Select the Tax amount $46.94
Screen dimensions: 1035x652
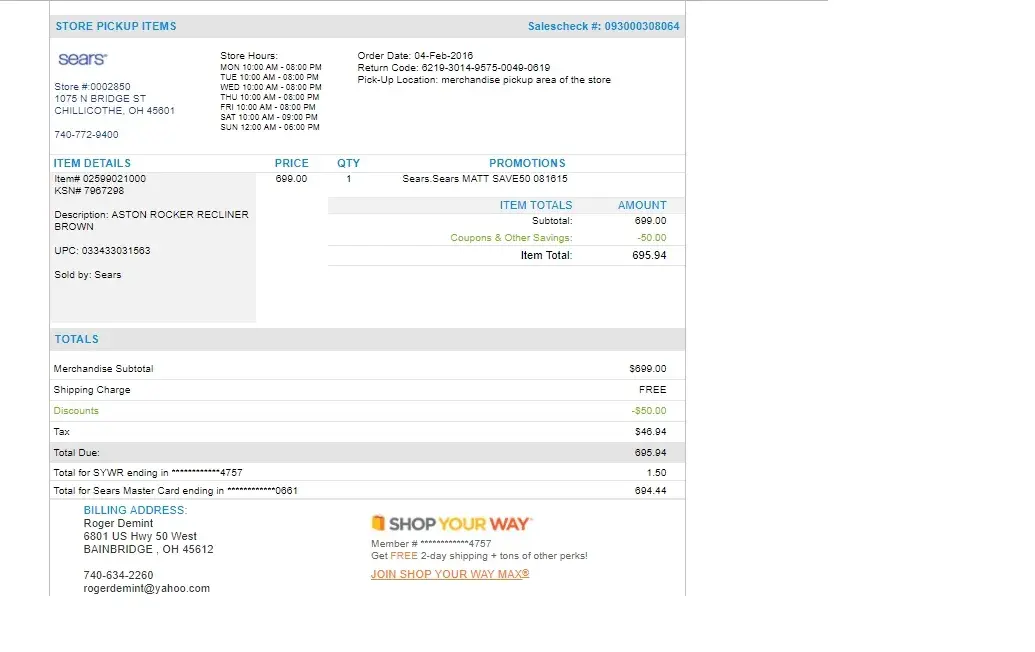(651, 432)
